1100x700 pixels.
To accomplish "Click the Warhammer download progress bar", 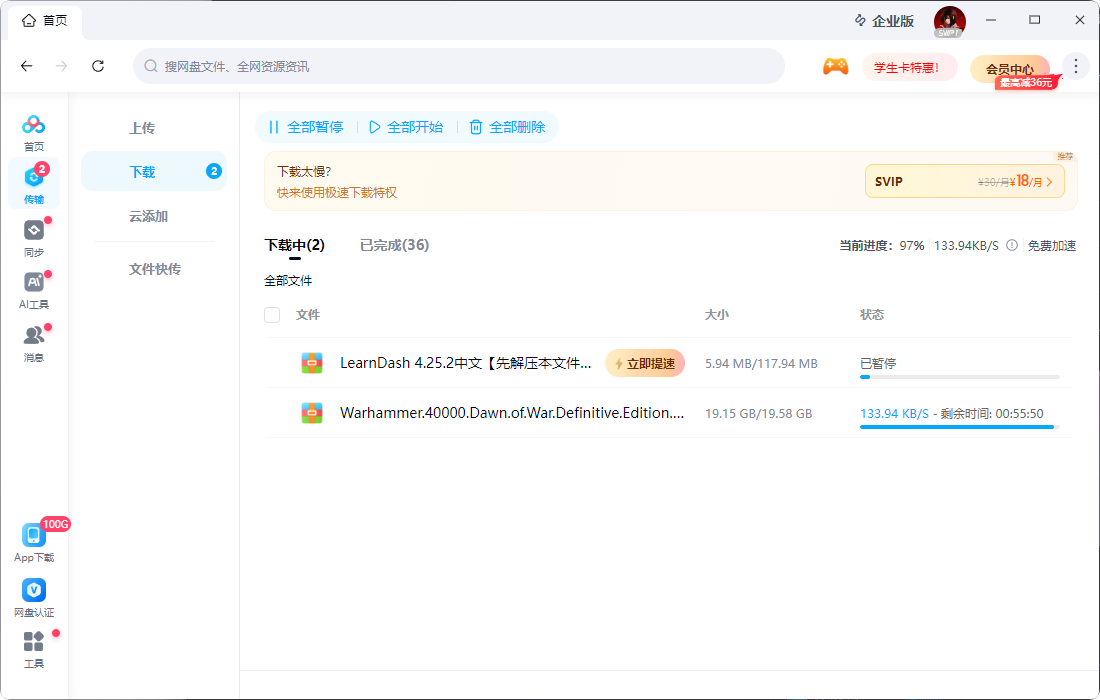I will (x=957, y=427).
